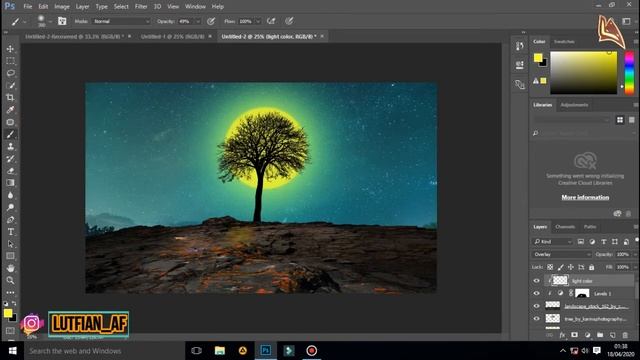640x360 pixels.
Task: Open the Overlay blend mode dropdown
Action: click(x=561, y=254)
